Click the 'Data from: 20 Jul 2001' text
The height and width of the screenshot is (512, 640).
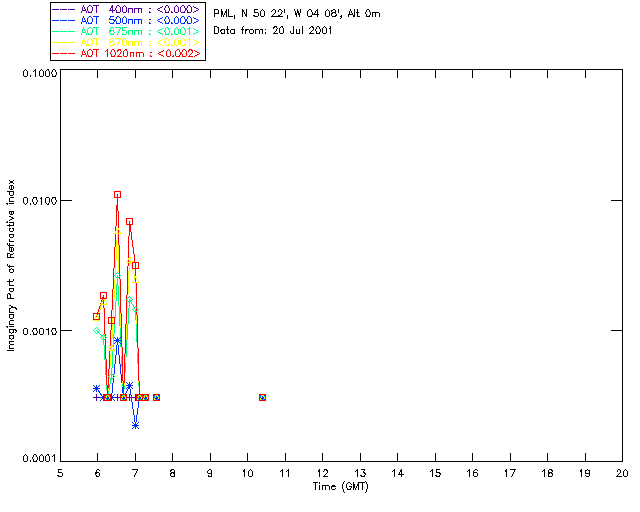coord(273,31)
